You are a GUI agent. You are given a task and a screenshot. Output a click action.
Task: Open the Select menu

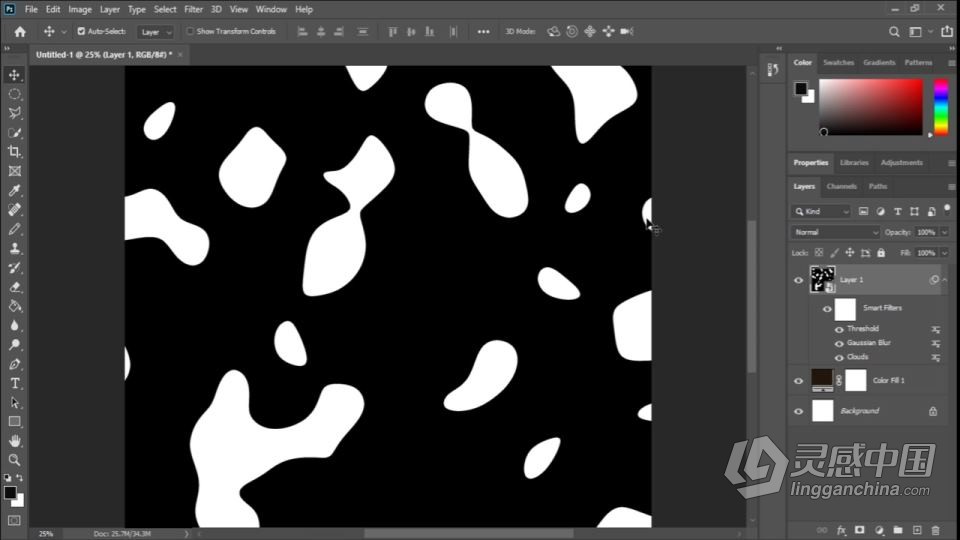click(x=165, y=9)
